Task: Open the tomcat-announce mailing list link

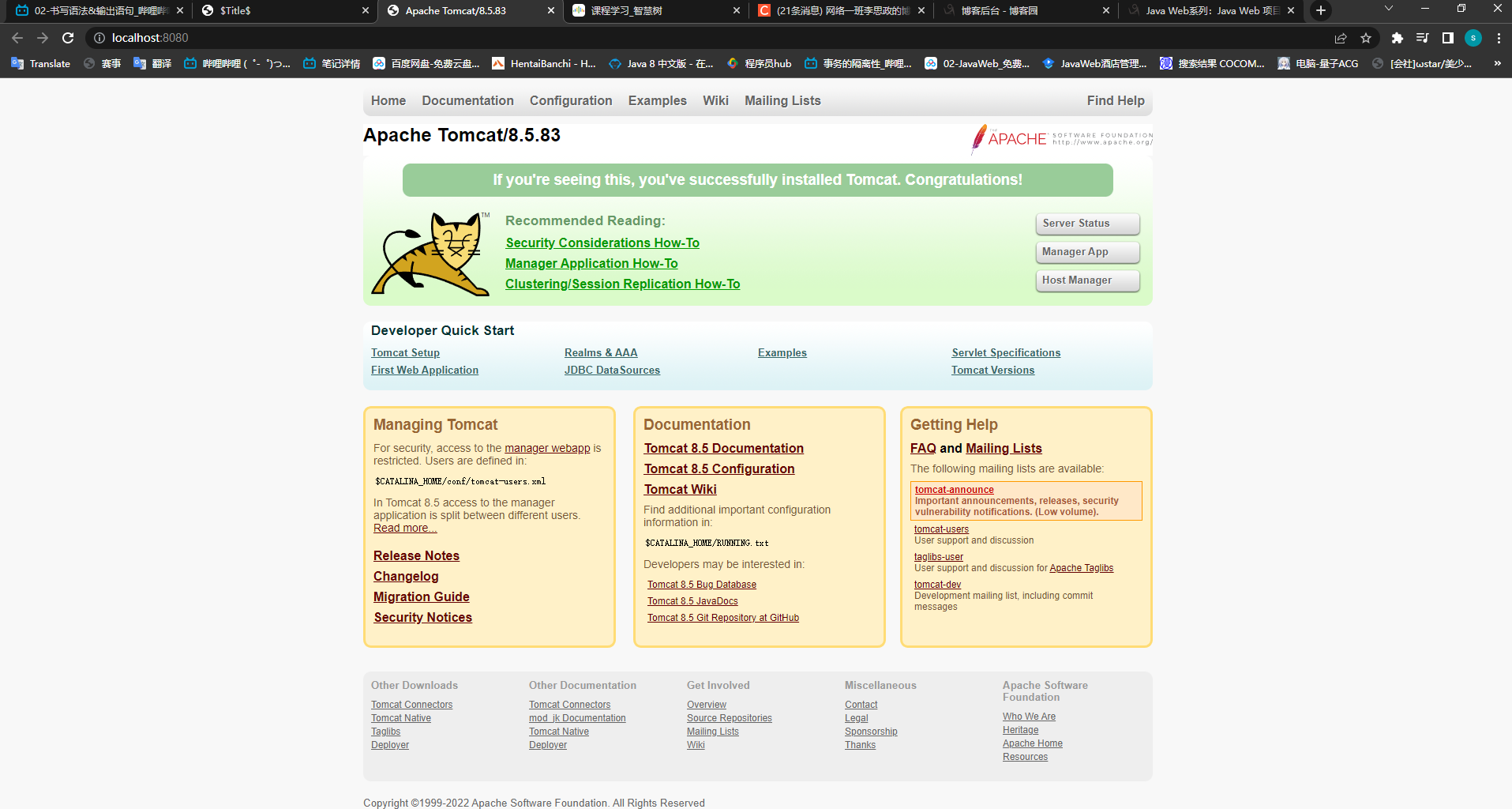Action: (x=954, y=490)
